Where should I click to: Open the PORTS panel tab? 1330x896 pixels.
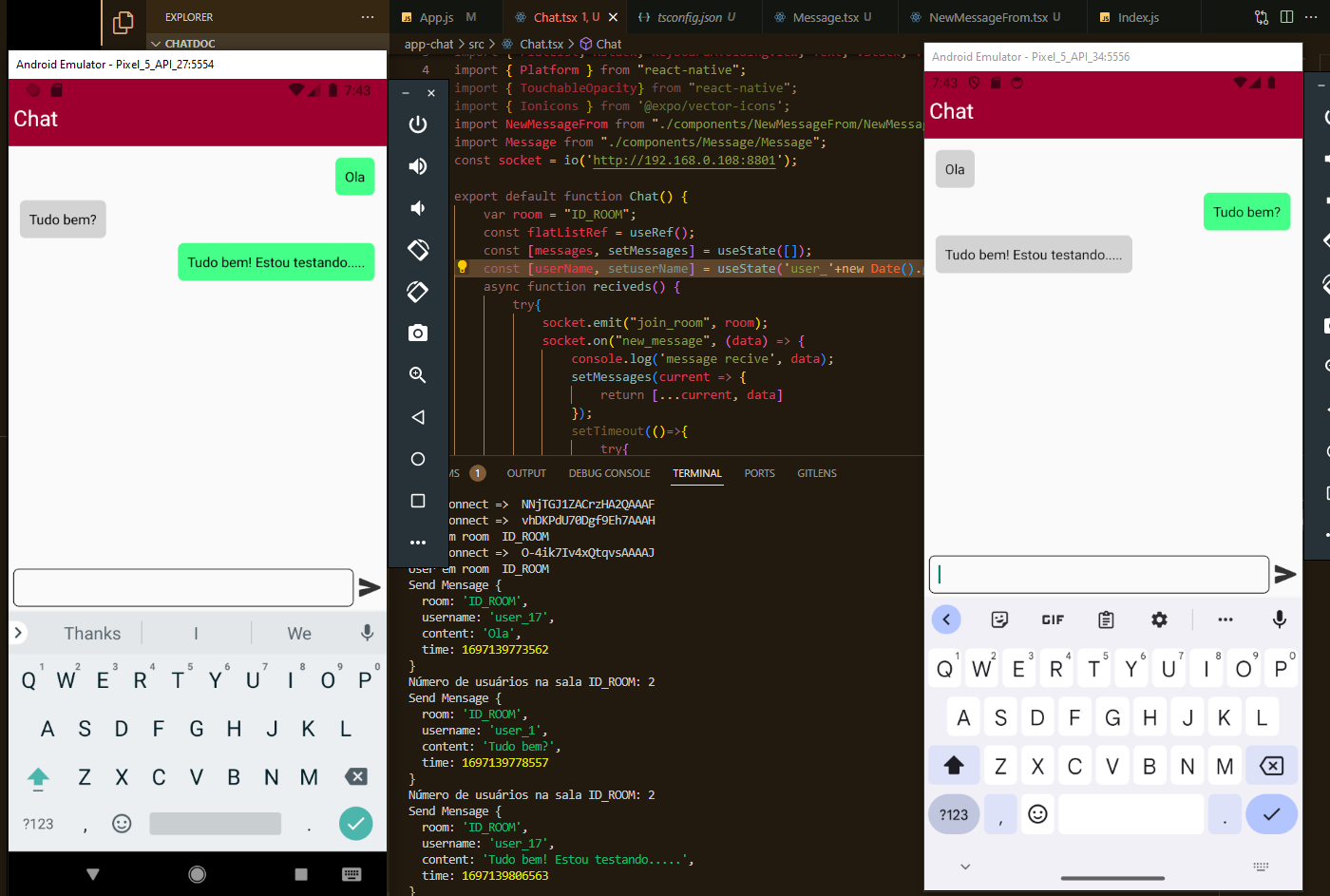pyautogui.click(x=760, y=473)
